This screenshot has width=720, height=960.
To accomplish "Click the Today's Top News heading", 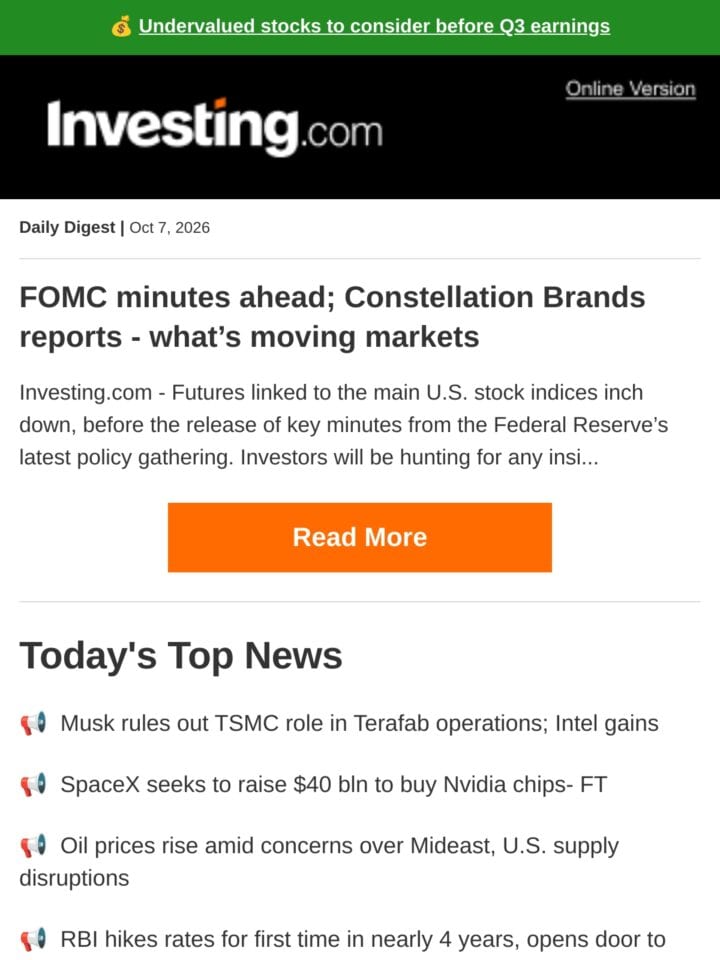I will coord(181,655).
